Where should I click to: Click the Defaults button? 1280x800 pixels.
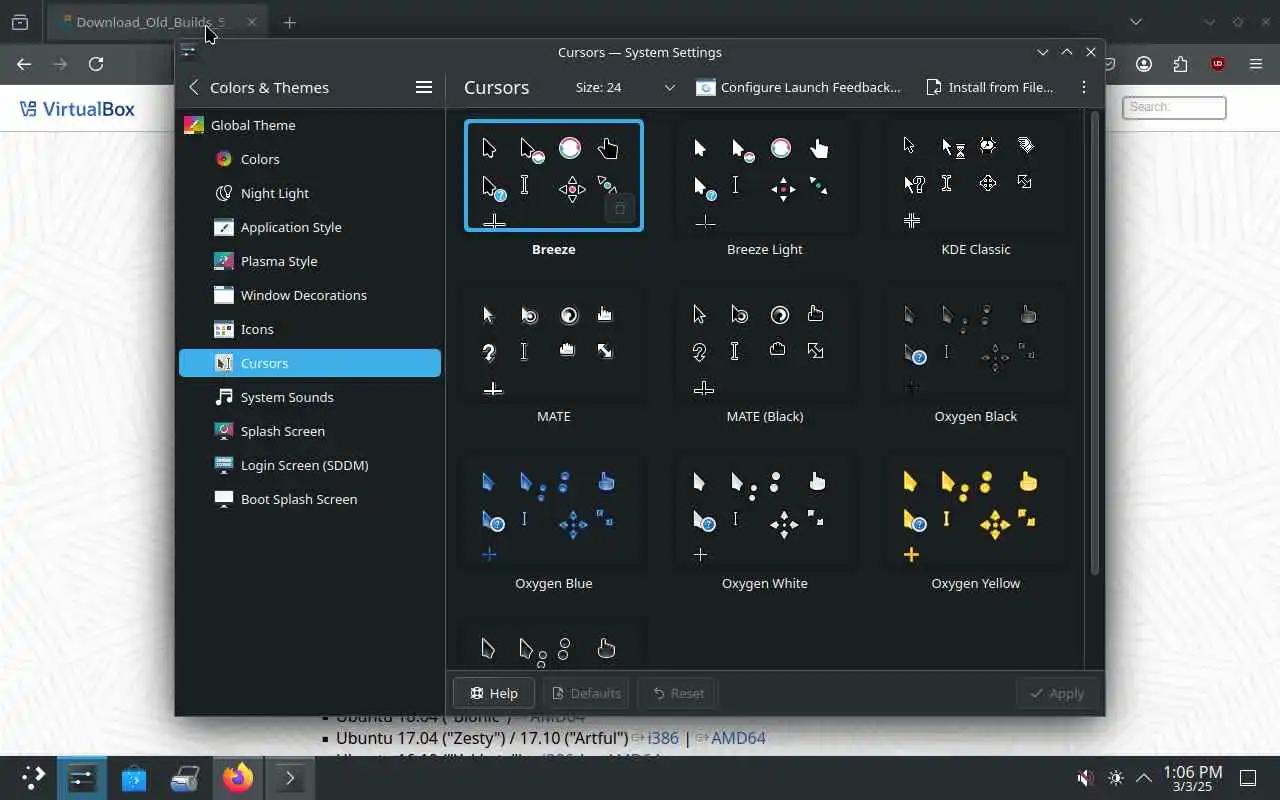pyautogui.click(x=587, y=693)
